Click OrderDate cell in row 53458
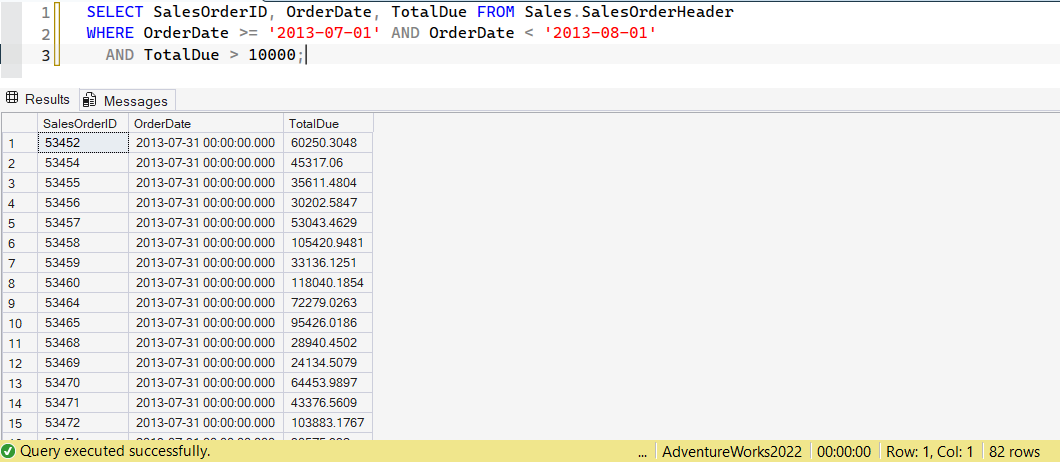 [206, 243]
